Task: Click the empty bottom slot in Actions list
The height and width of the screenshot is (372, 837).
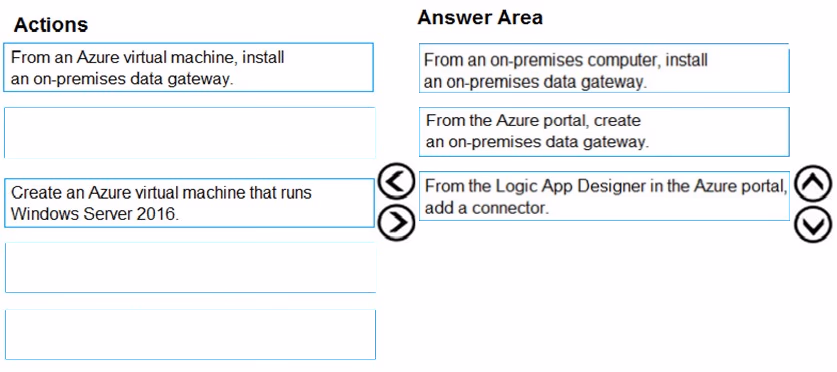Action: coord(190,335)
